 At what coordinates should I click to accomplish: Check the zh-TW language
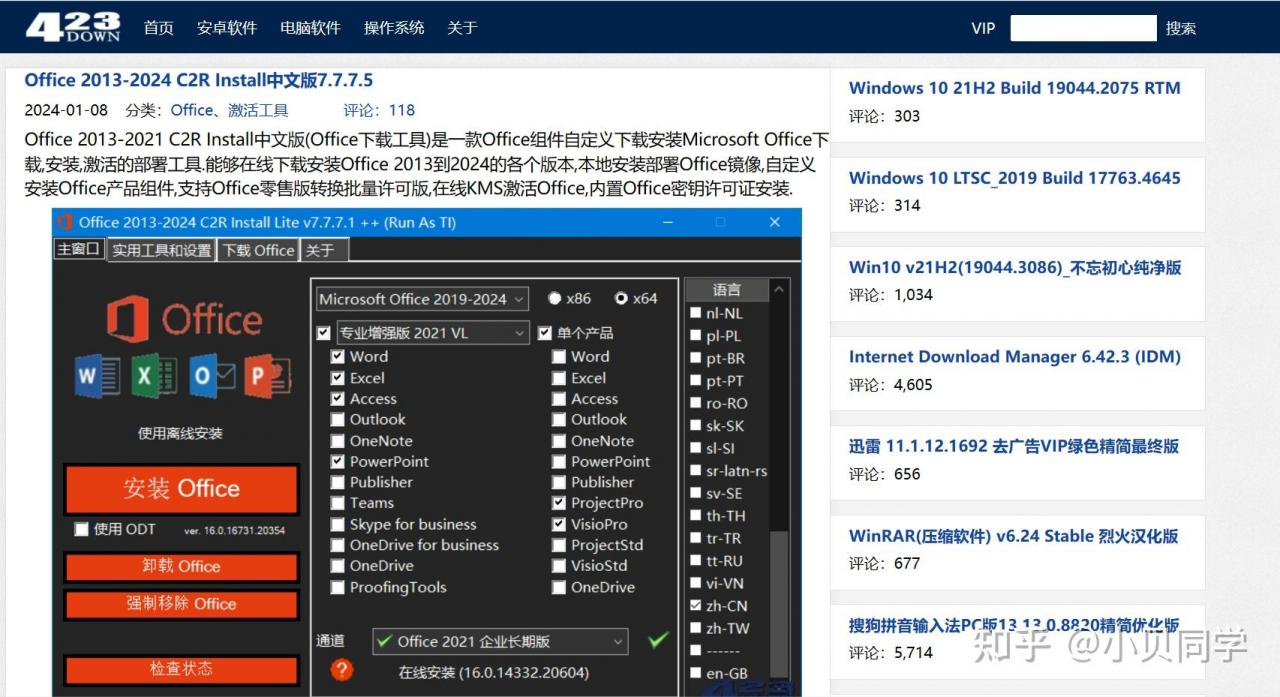[696, 628]
